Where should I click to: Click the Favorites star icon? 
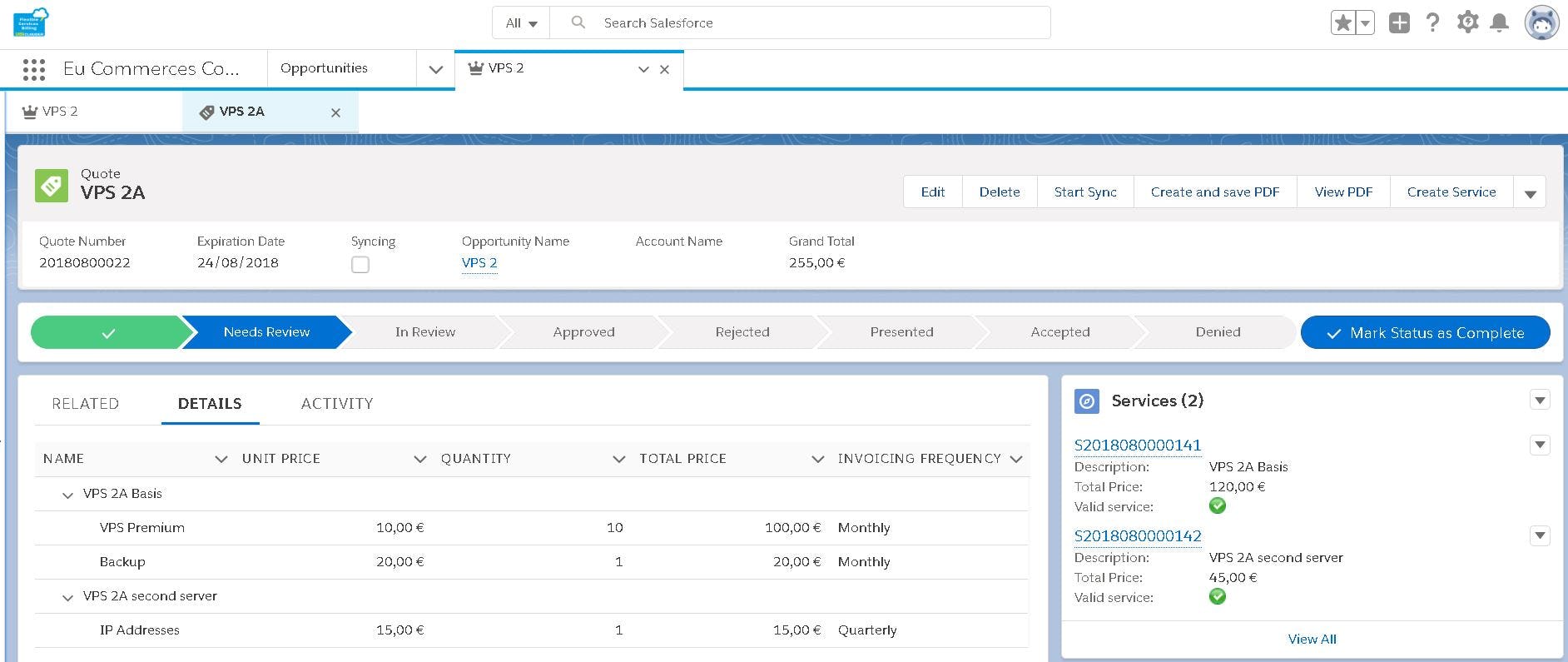pyautogui.click(x=1342, y=23)
